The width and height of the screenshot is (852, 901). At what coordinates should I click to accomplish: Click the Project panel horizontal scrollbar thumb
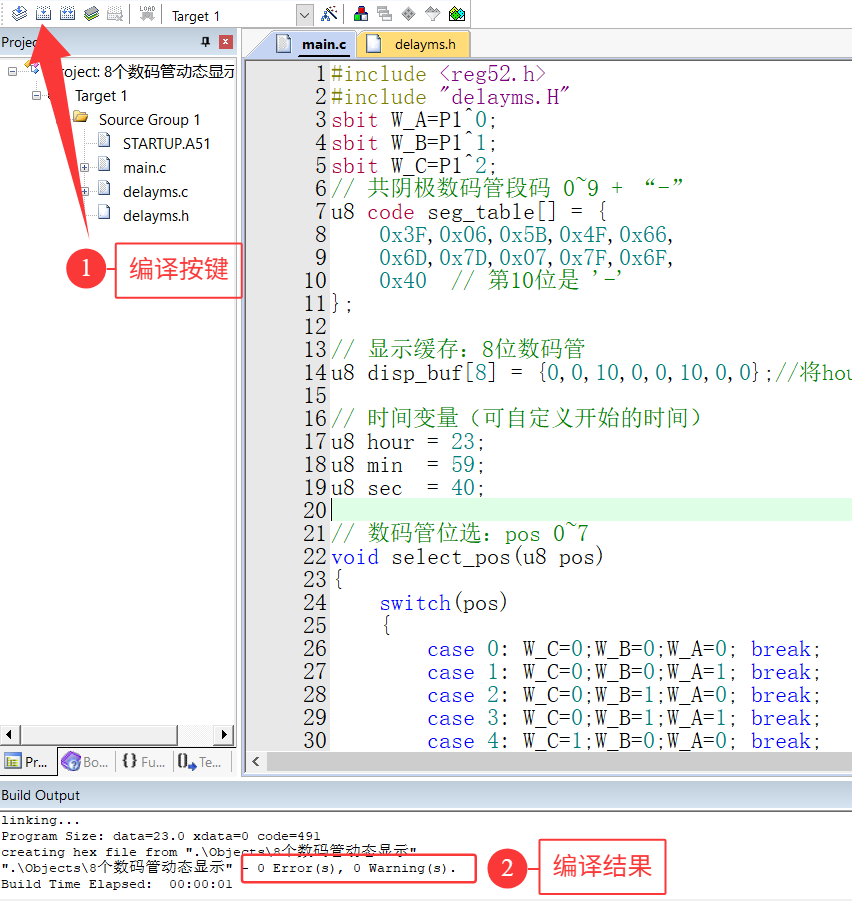pyautogui.click(x=99, y=734)
